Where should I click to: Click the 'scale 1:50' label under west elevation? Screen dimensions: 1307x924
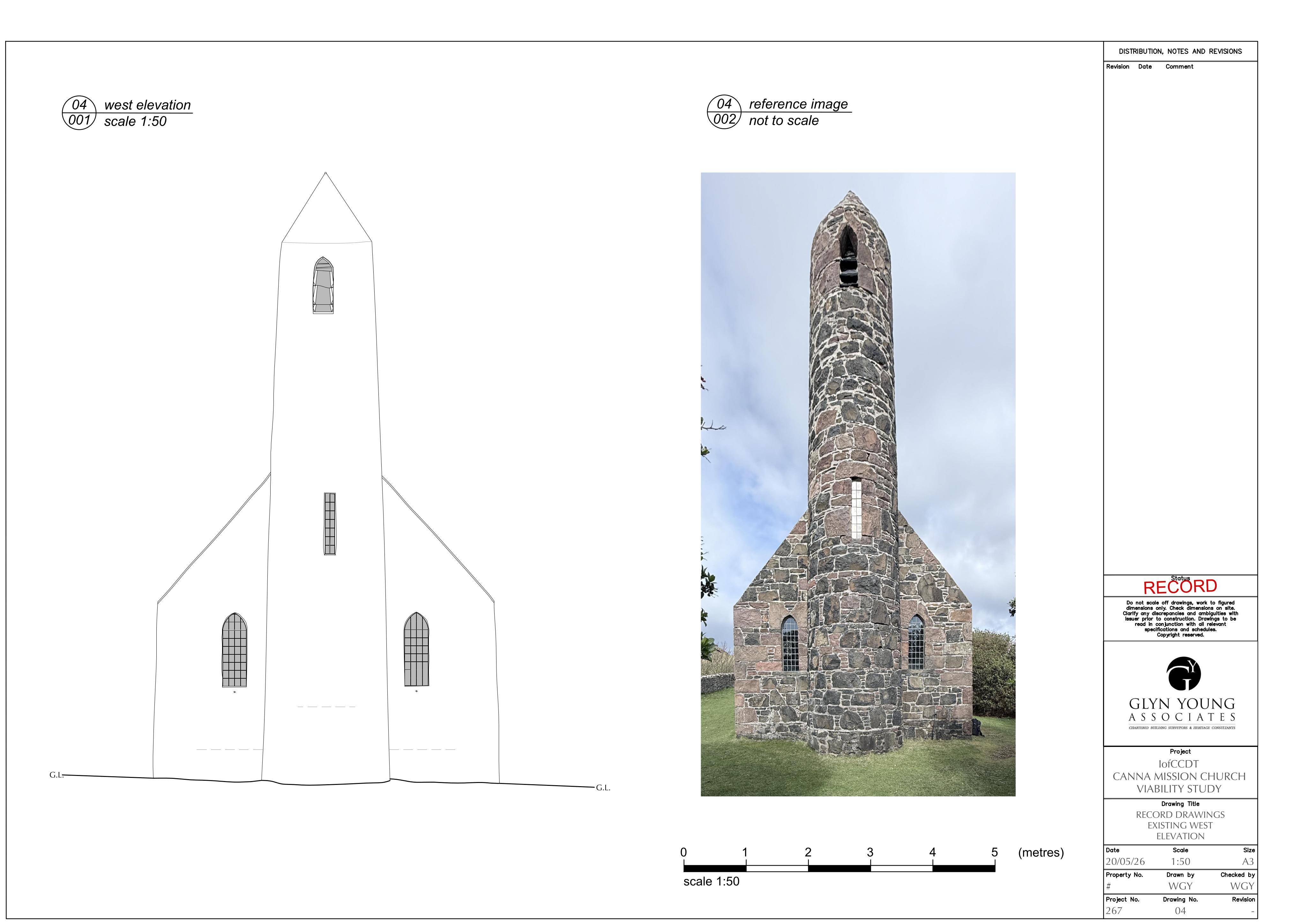pos(136,121)
